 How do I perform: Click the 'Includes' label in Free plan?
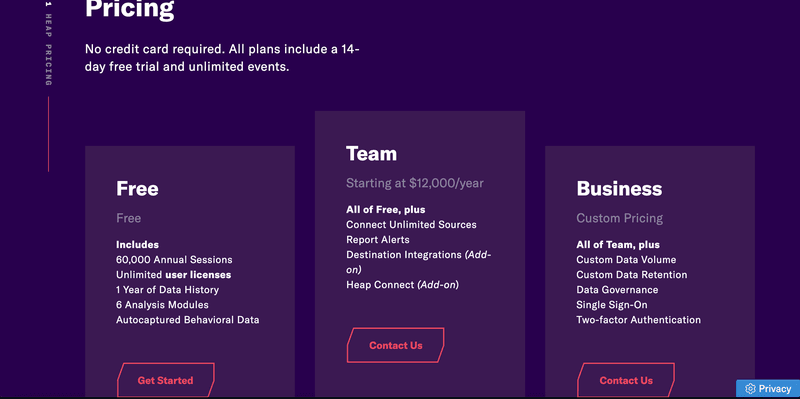point(137,244)
